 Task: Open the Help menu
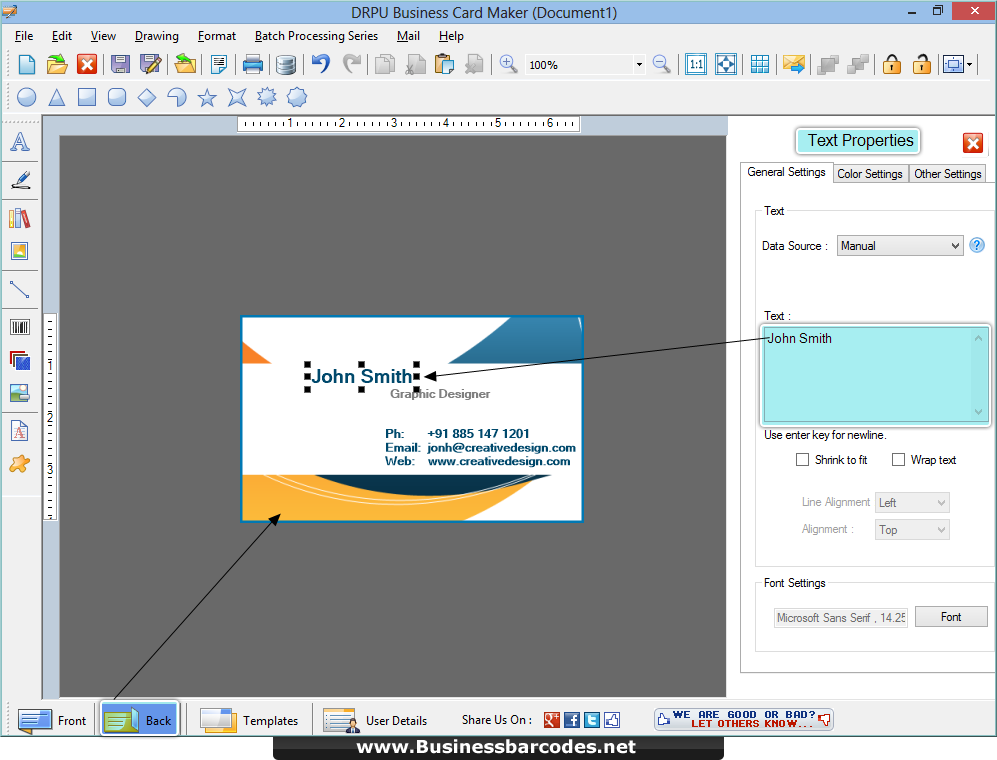(x=451, y=36)
